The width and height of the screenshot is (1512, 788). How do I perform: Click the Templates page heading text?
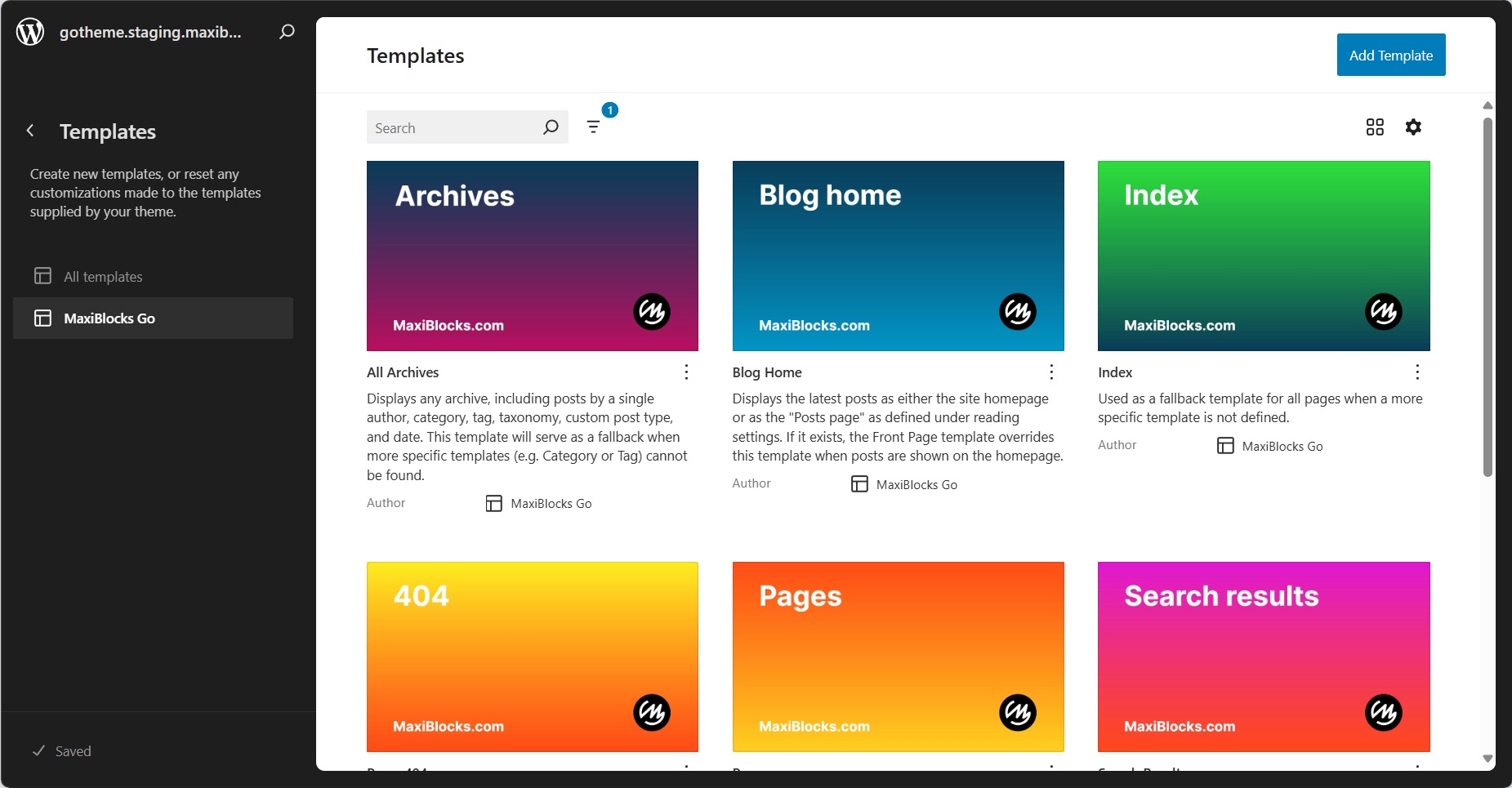(415, 56)
